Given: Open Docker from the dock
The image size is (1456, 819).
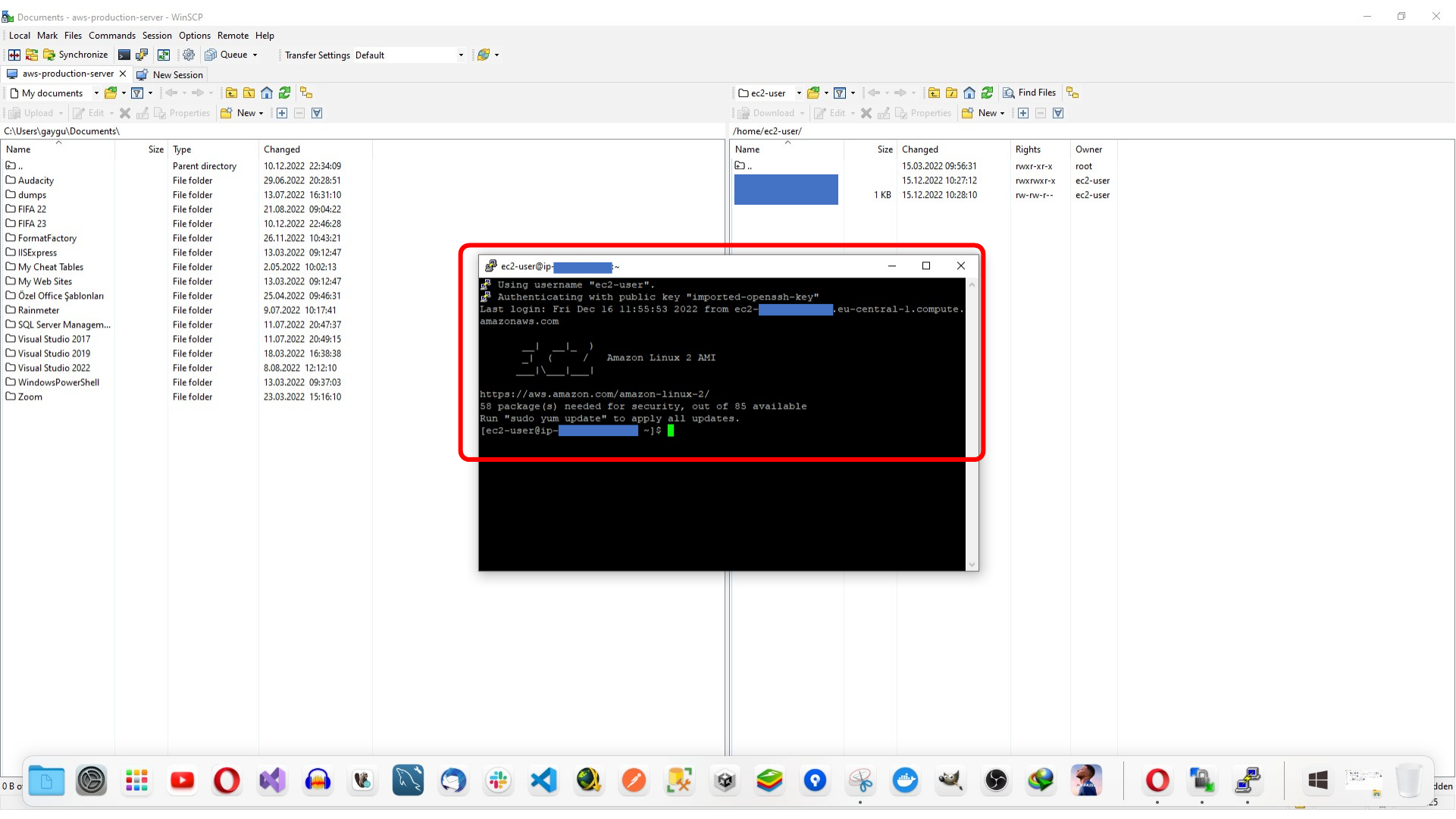Looking at the screenshot, I should (905, 780).
